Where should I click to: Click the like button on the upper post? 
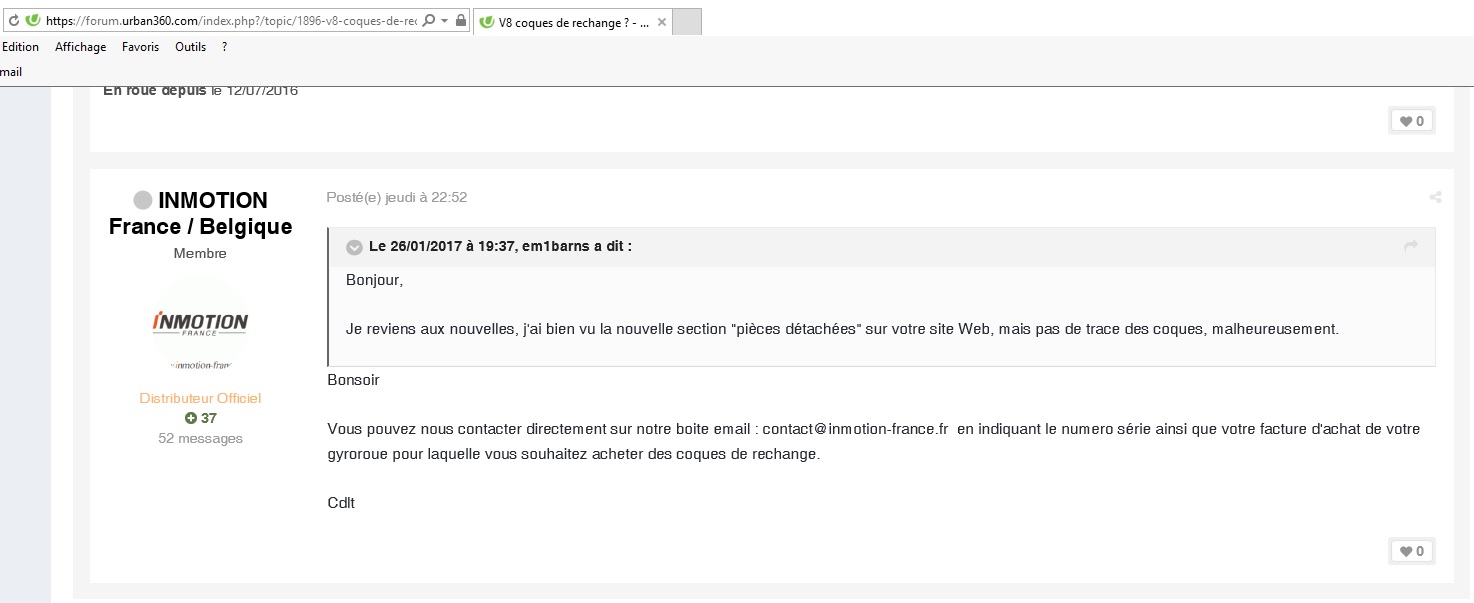point(1412,121)
